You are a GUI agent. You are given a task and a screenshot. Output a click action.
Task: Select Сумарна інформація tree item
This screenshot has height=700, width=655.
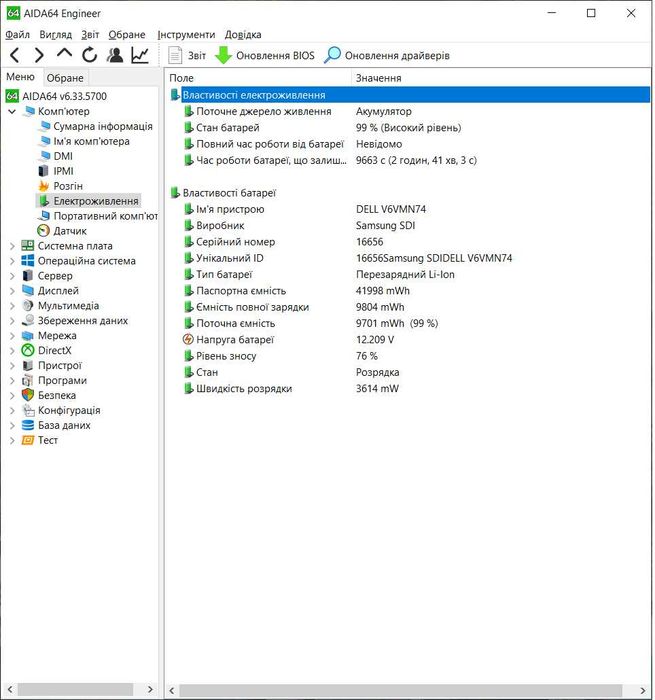(103, 126)
